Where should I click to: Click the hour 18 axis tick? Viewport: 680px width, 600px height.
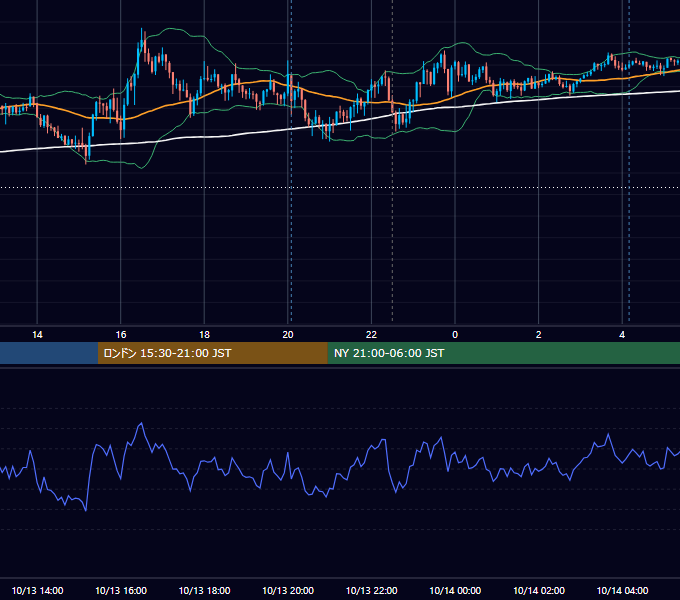204,335
